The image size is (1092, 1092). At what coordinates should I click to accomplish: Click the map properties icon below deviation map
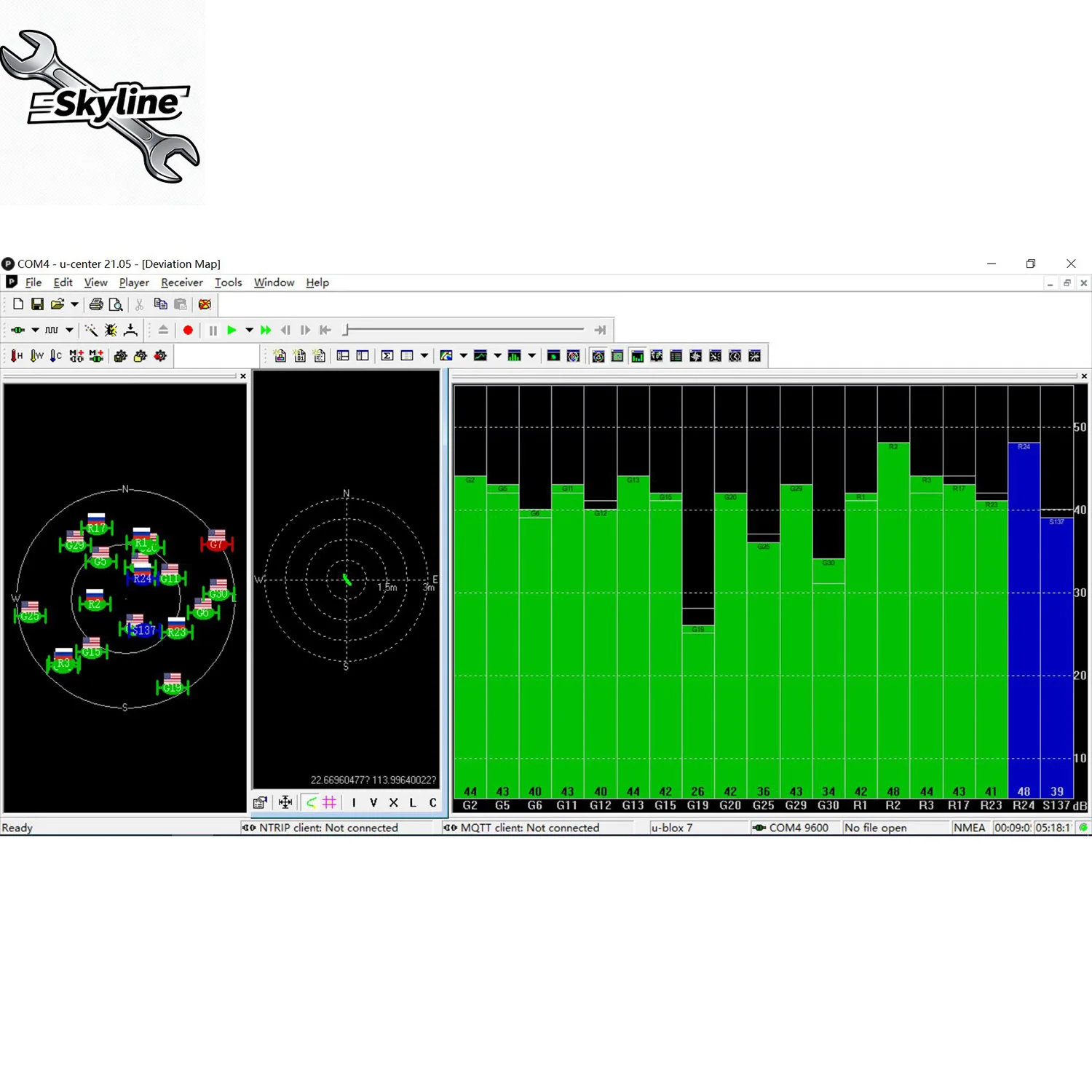[260, 802]
